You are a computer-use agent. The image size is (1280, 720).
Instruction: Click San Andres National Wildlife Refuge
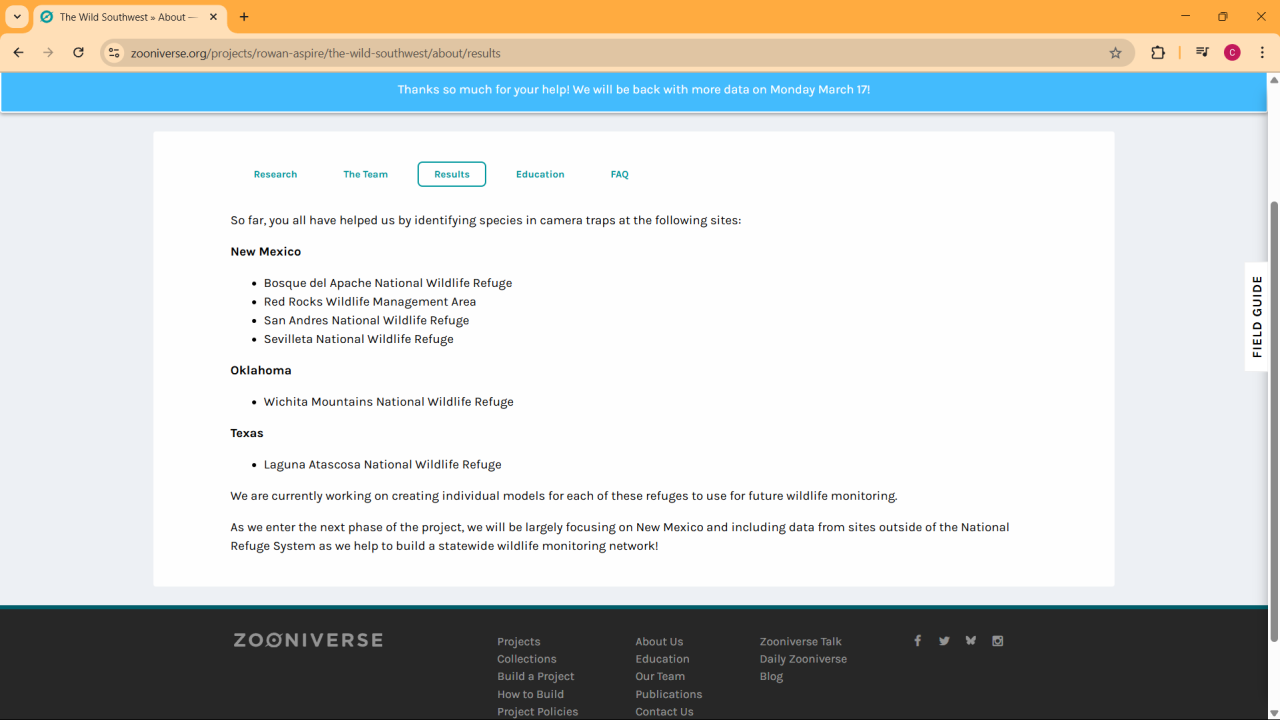(x=366, y=321)
